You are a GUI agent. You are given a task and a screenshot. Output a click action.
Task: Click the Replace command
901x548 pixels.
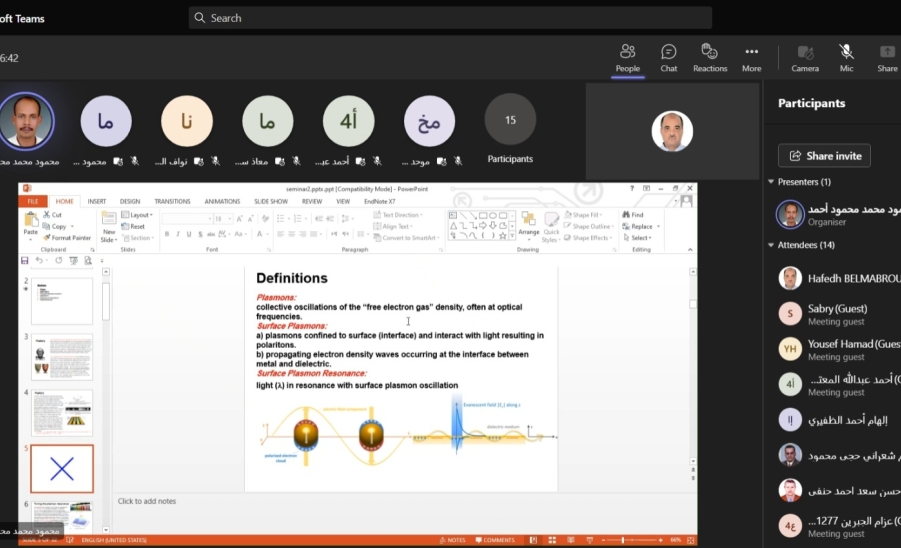click(641, 226)
